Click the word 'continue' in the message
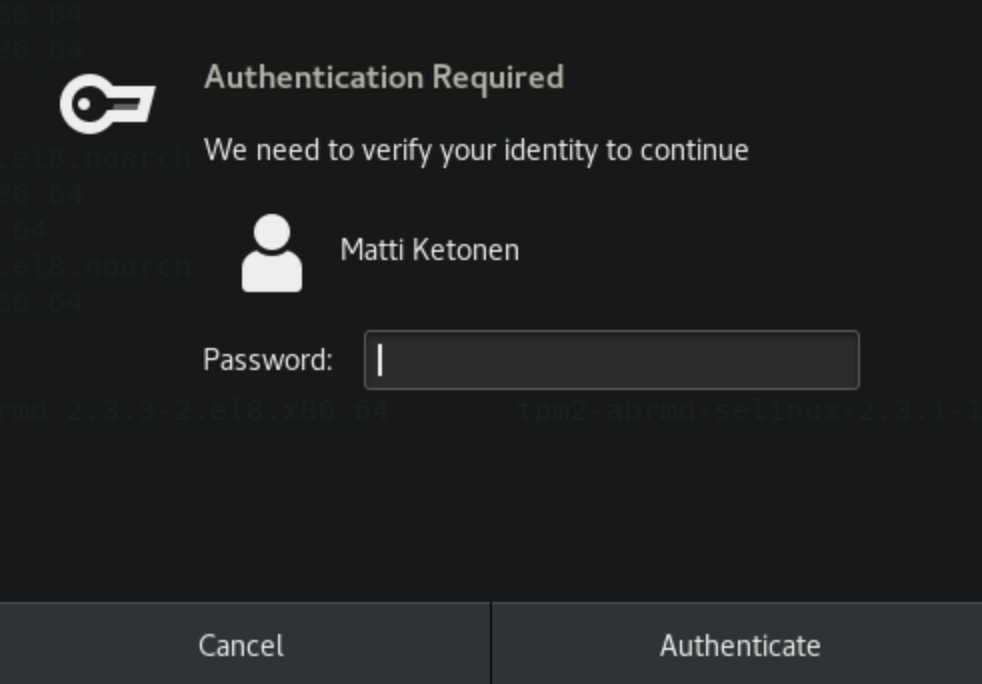The width and height of the screenshot is (982, 684). (x=694, y=150)
